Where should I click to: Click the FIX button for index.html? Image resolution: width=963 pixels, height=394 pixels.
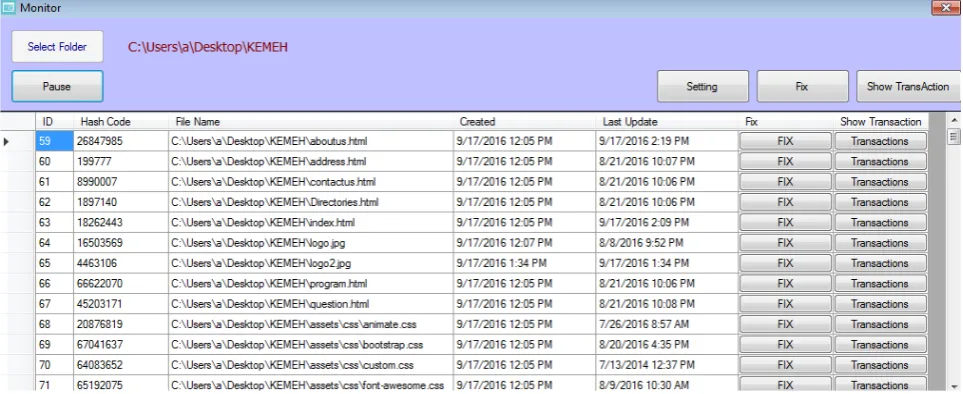(786, 223)
